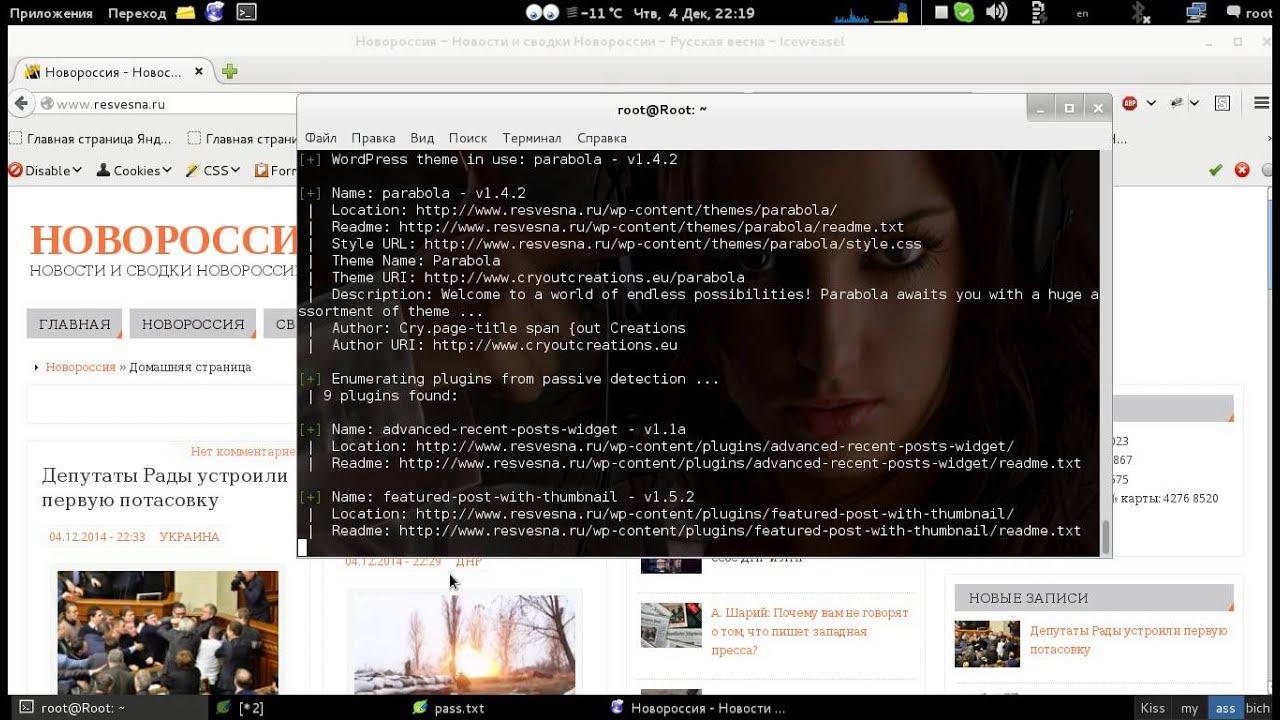
Task: Open the Bluetooth tray icon
Action: tap(1139, 12)
